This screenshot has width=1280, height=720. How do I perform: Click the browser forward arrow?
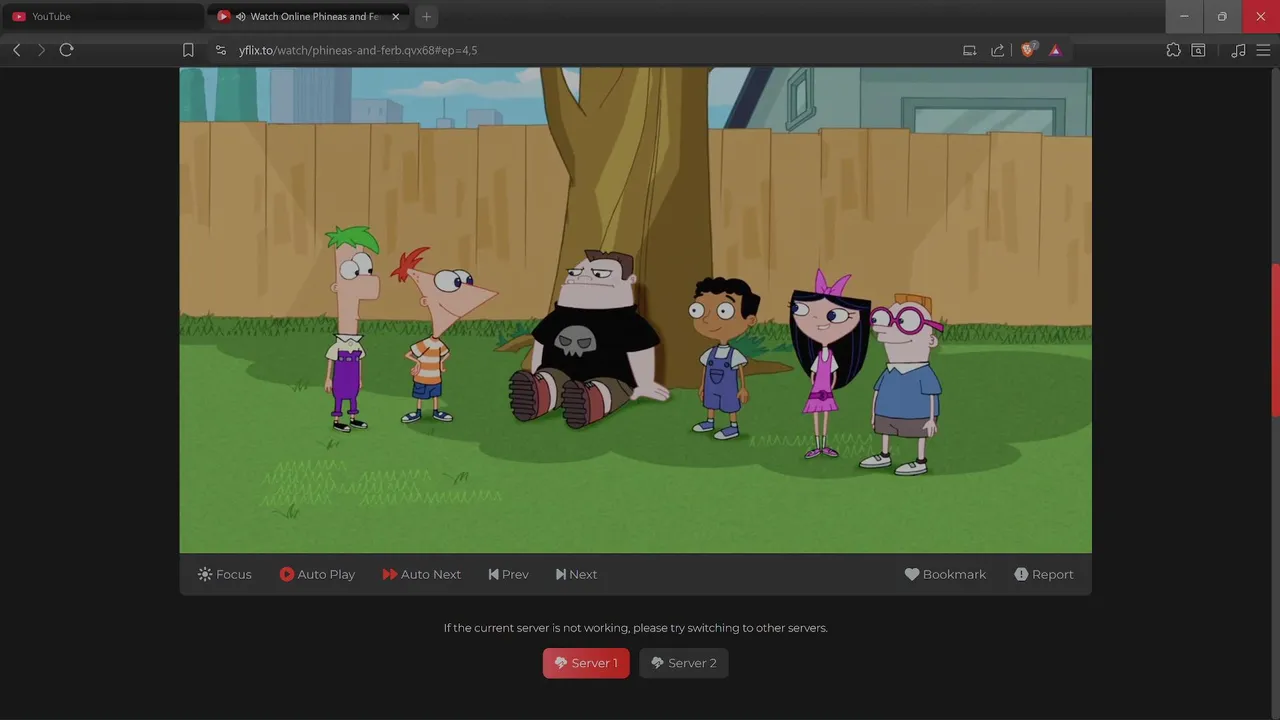click(41, 50)
